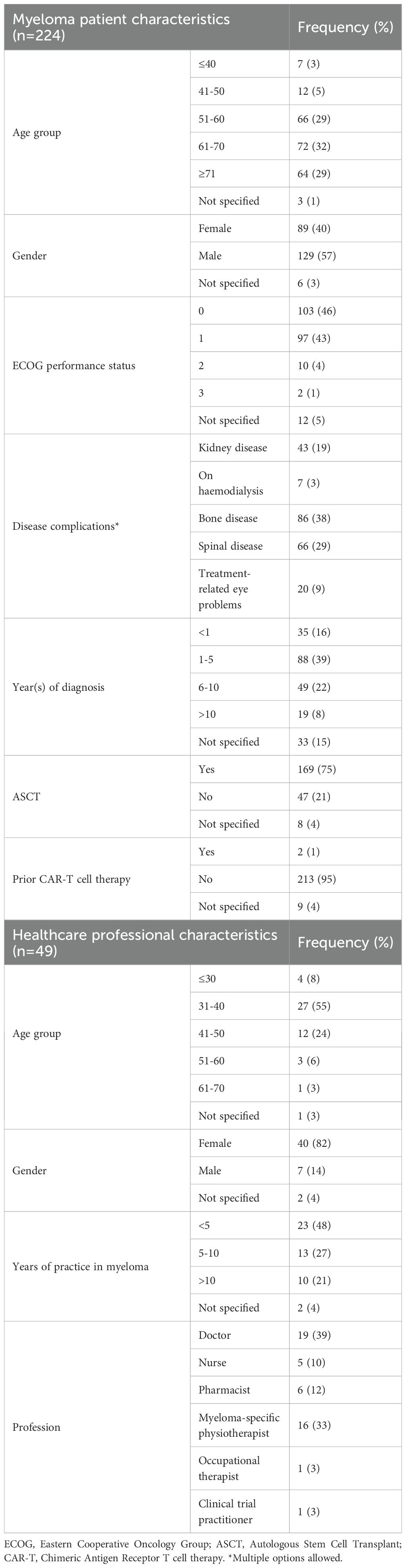Click the abbreviations footnote below the table
Viewport: 406px width, 1568px height.
[202, 1550]
